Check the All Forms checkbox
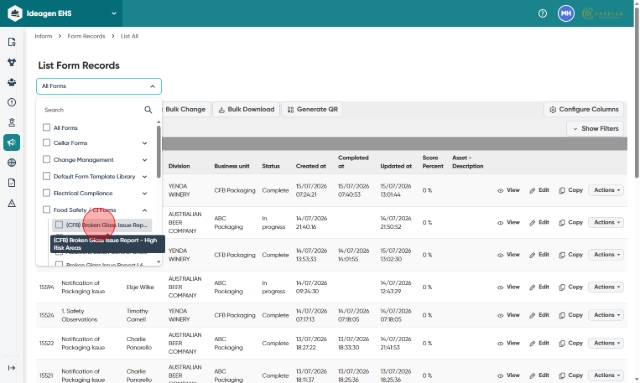The height and width of the screenshot is (383, 640). click(x=47, y=127)
